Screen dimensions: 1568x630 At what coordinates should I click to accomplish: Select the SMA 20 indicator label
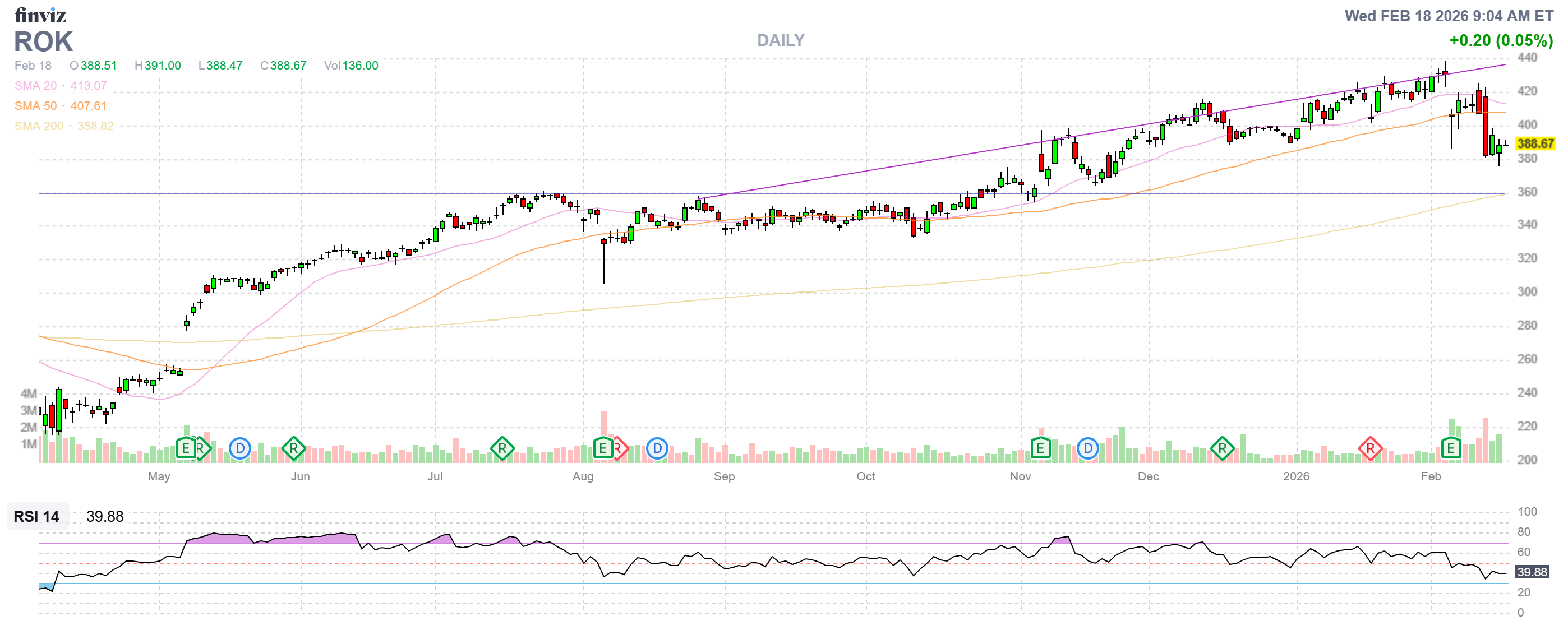coord(35,86)
